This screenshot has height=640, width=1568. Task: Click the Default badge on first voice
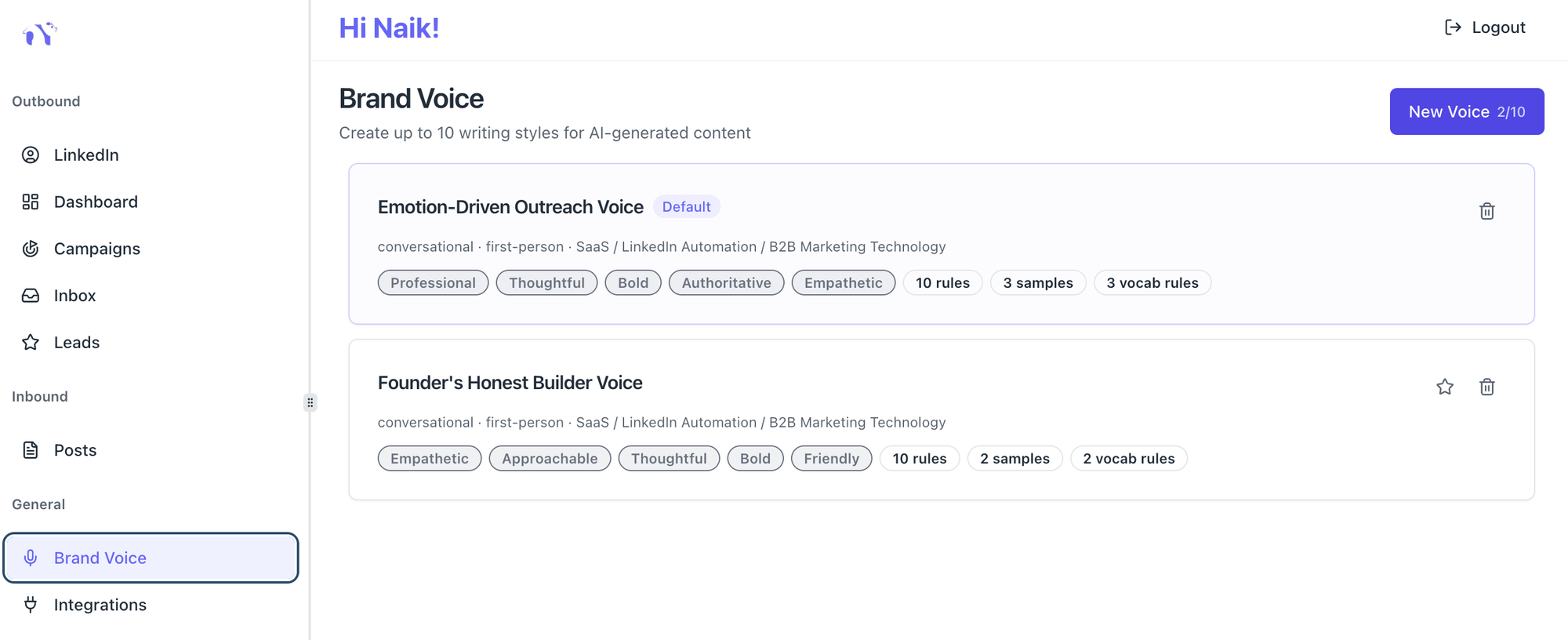(x=686, y=207)
